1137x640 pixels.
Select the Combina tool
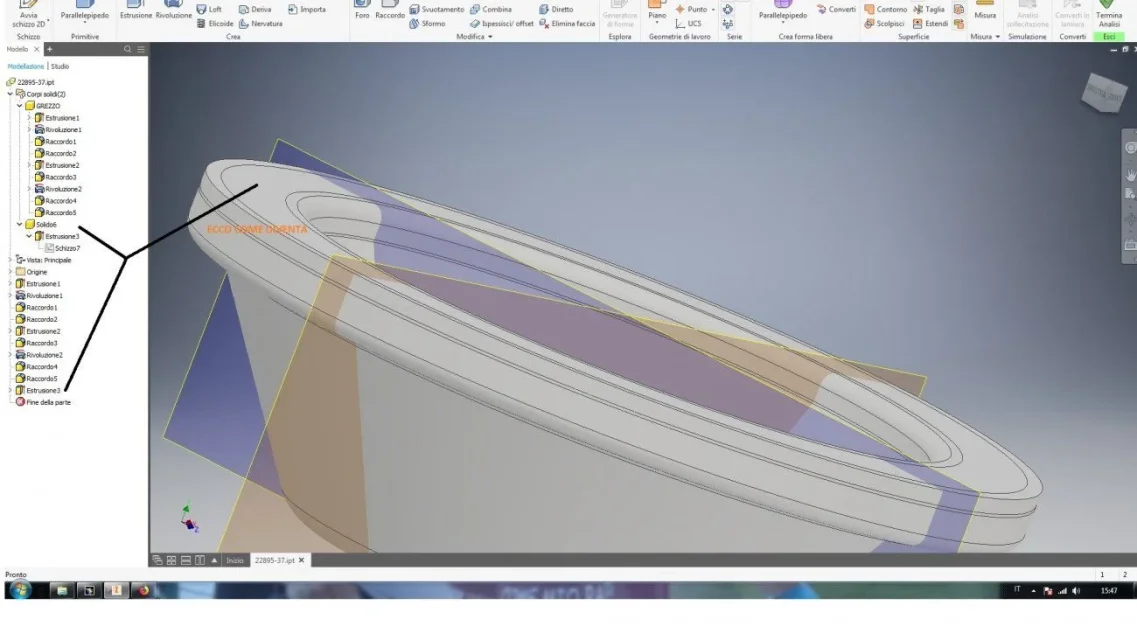click(x=491, y=9)
